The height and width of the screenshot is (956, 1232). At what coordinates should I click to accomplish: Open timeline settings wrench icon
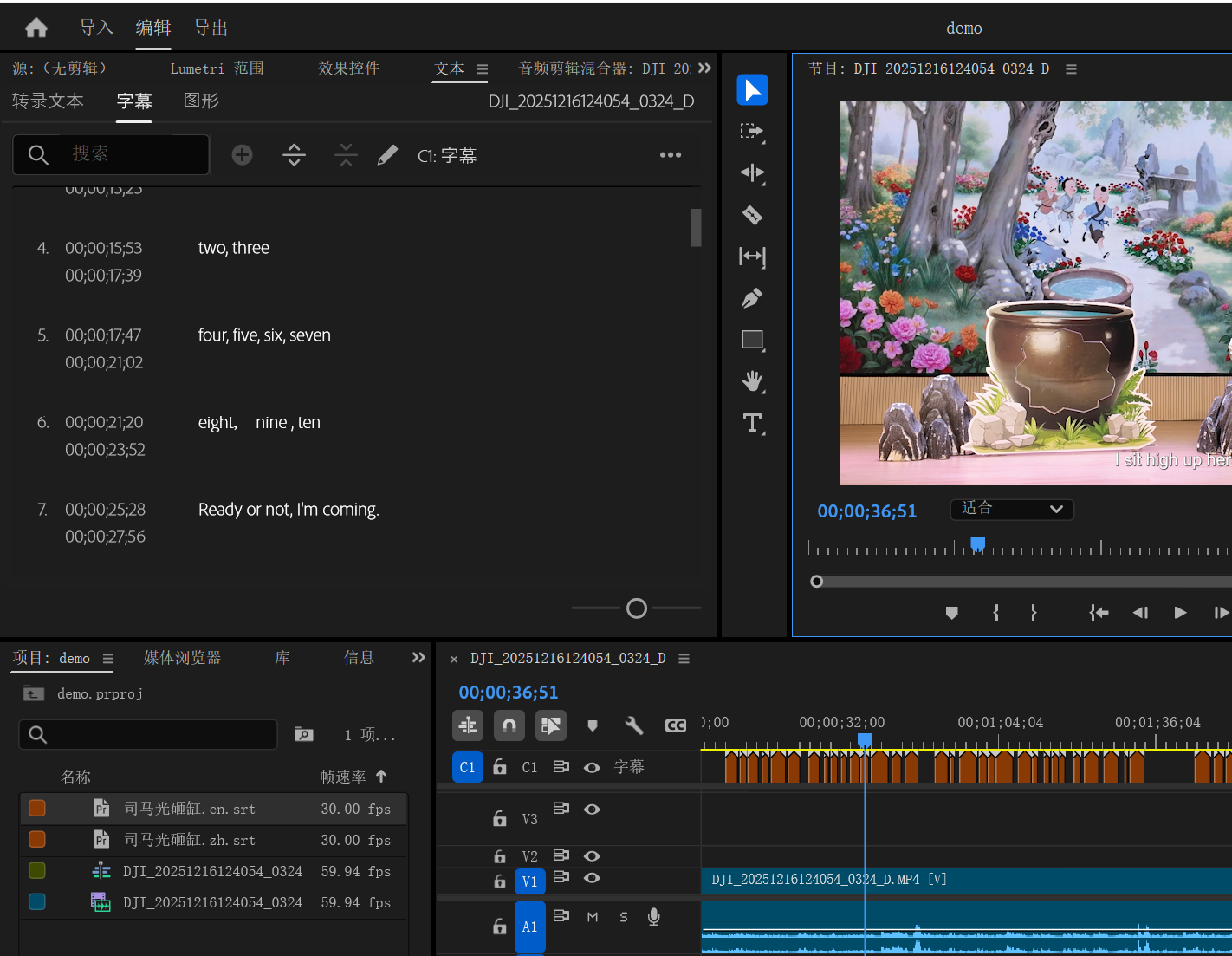(x=633, y=725)
